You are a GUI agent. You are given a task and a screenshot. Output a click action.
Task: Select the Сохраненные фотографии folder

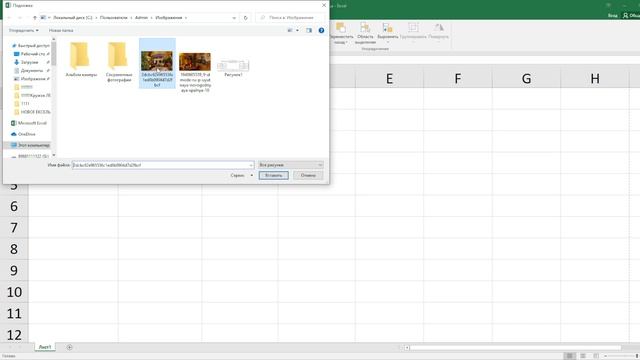(119, 62)
